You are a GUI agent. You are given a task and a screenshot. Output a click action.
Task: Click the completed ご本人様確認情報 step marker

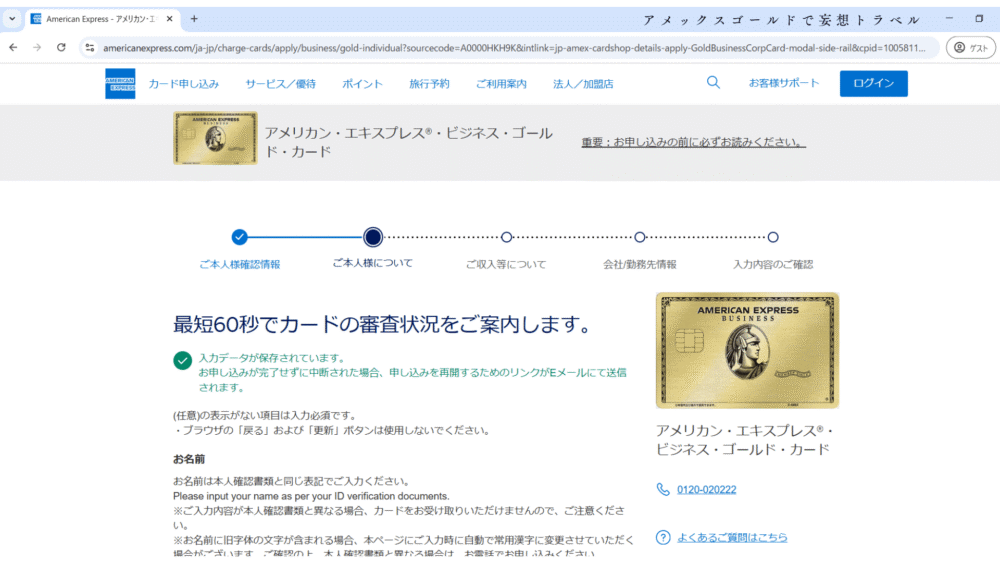[x=239, y=237]
